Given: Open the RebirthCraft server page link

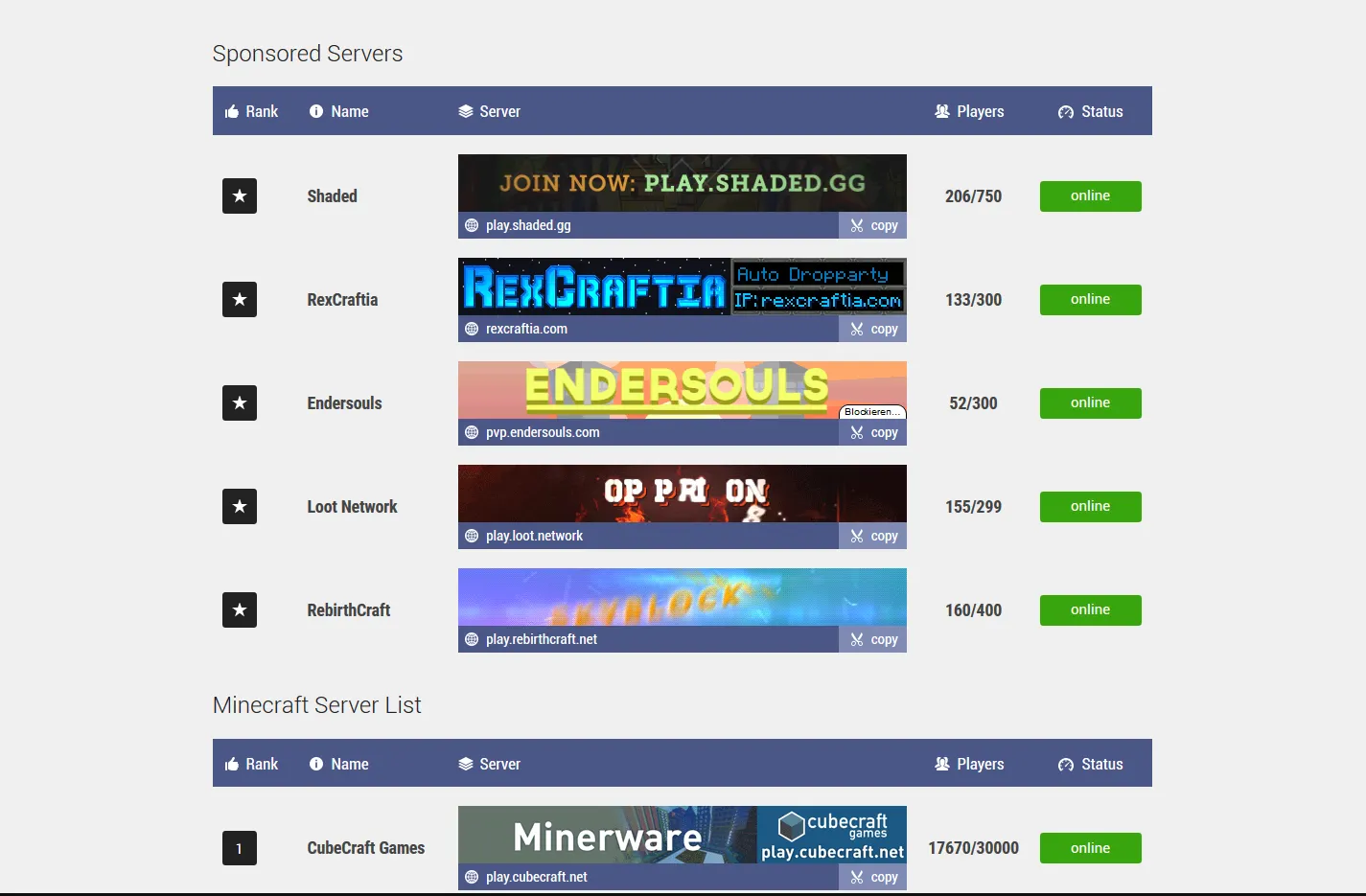Looking at the screenshot, I should (349, 610).
